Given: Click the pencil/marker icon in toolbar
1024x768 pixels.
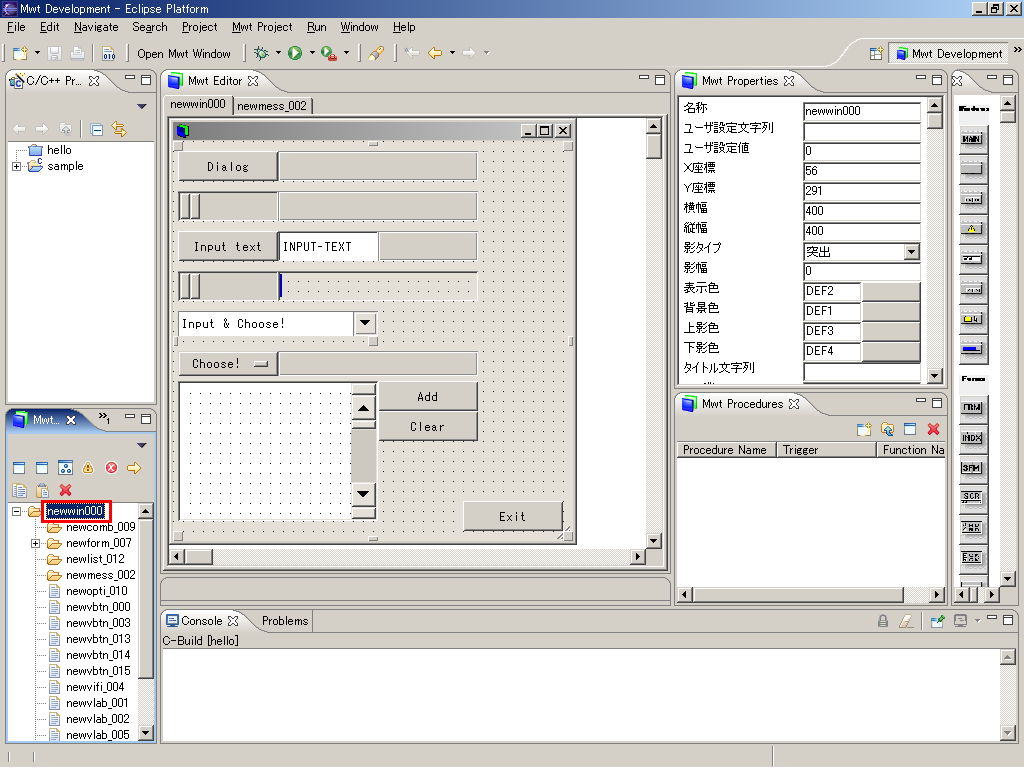Looking at the screenshot, I should click(x=376, y=53).
